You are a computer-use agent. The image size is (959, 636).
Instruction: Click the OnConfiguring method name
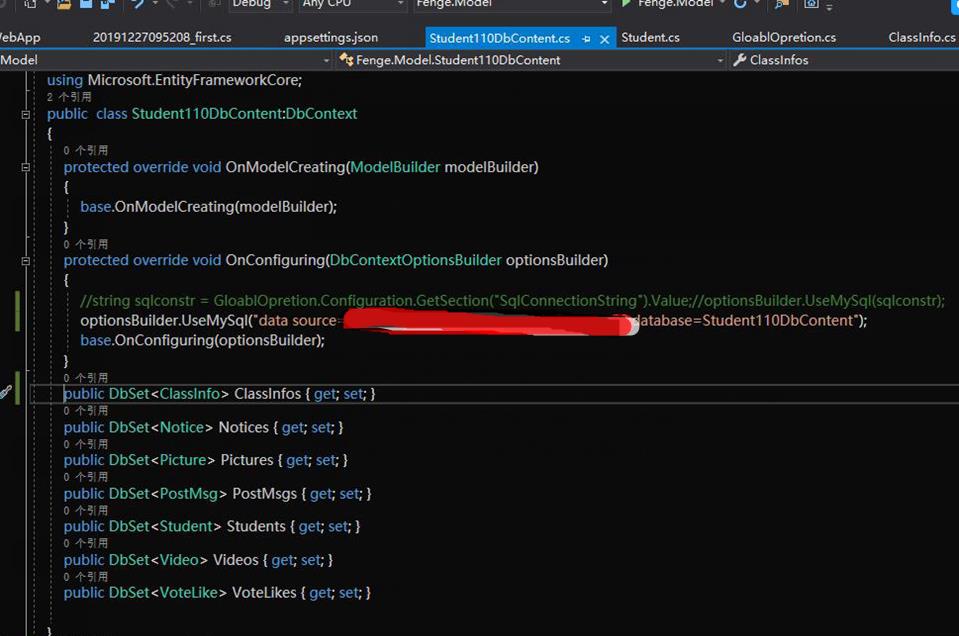click(275, 260)
